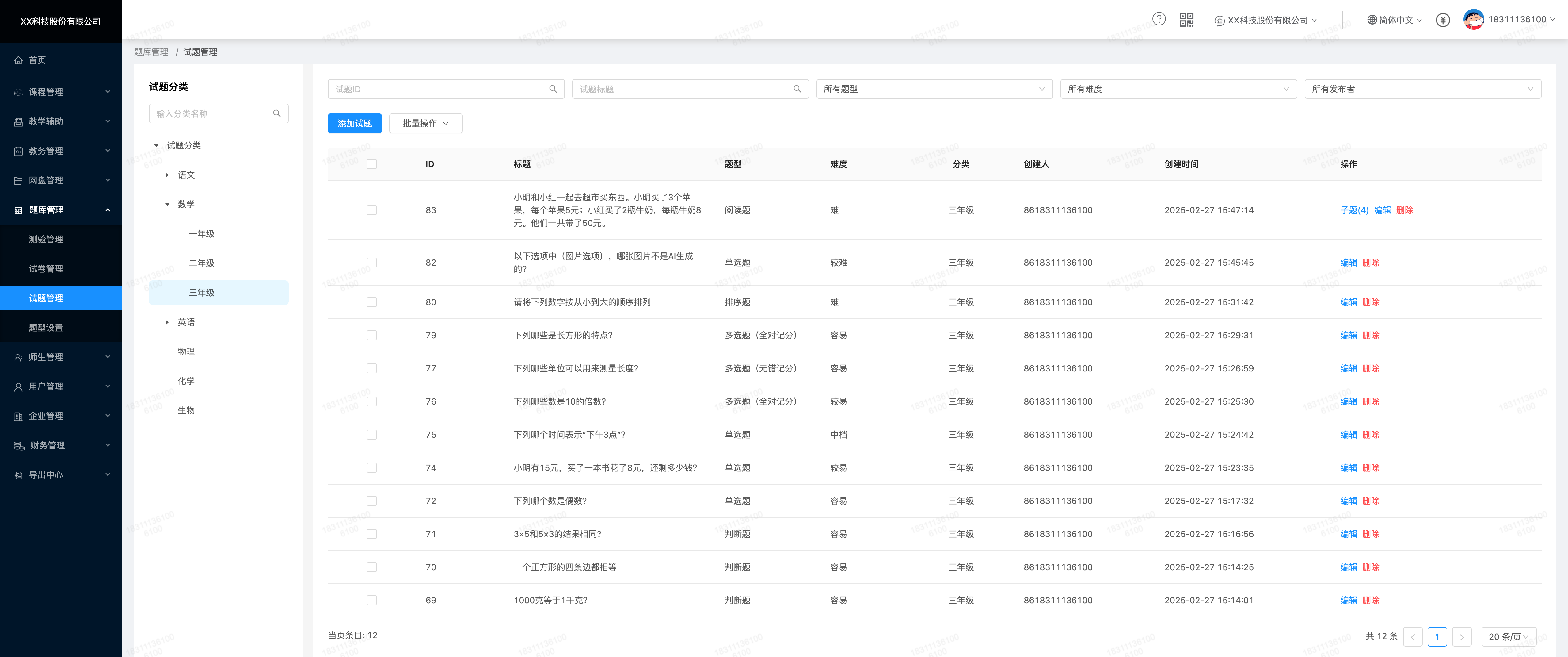1568x657 pixels.
Task: Open the QR code icon
Action: point(1186,20)
